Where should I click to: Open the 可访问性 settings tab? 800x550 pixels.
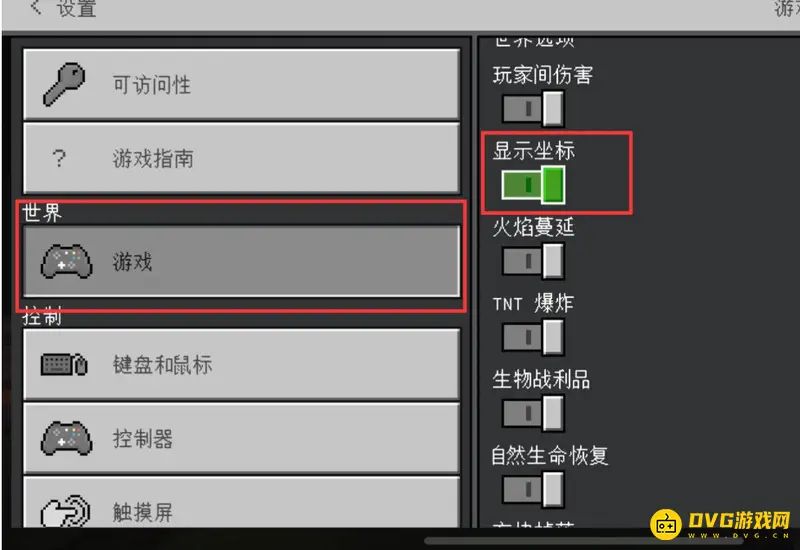click(241, 85)
